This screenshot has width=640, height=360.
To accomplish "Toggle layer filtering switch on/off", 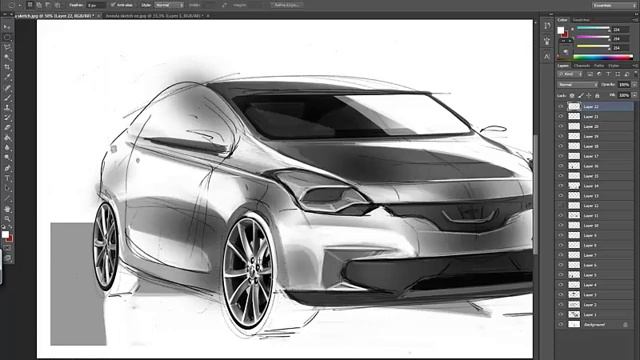I will click(635, 74).
